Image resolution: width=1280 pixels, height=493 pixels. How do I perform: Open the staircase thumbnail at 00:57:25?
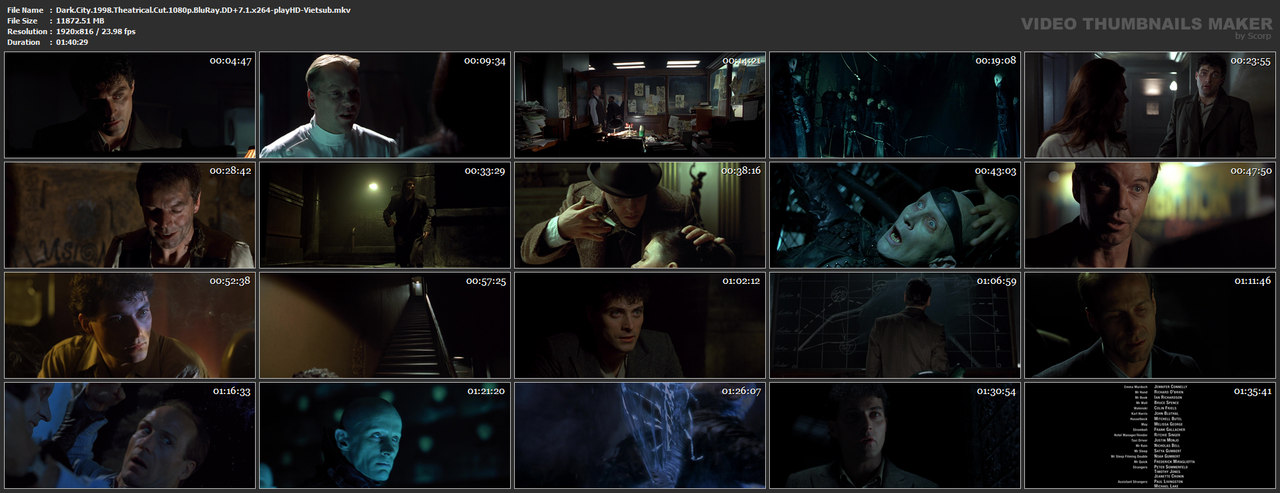click(385, 325)
